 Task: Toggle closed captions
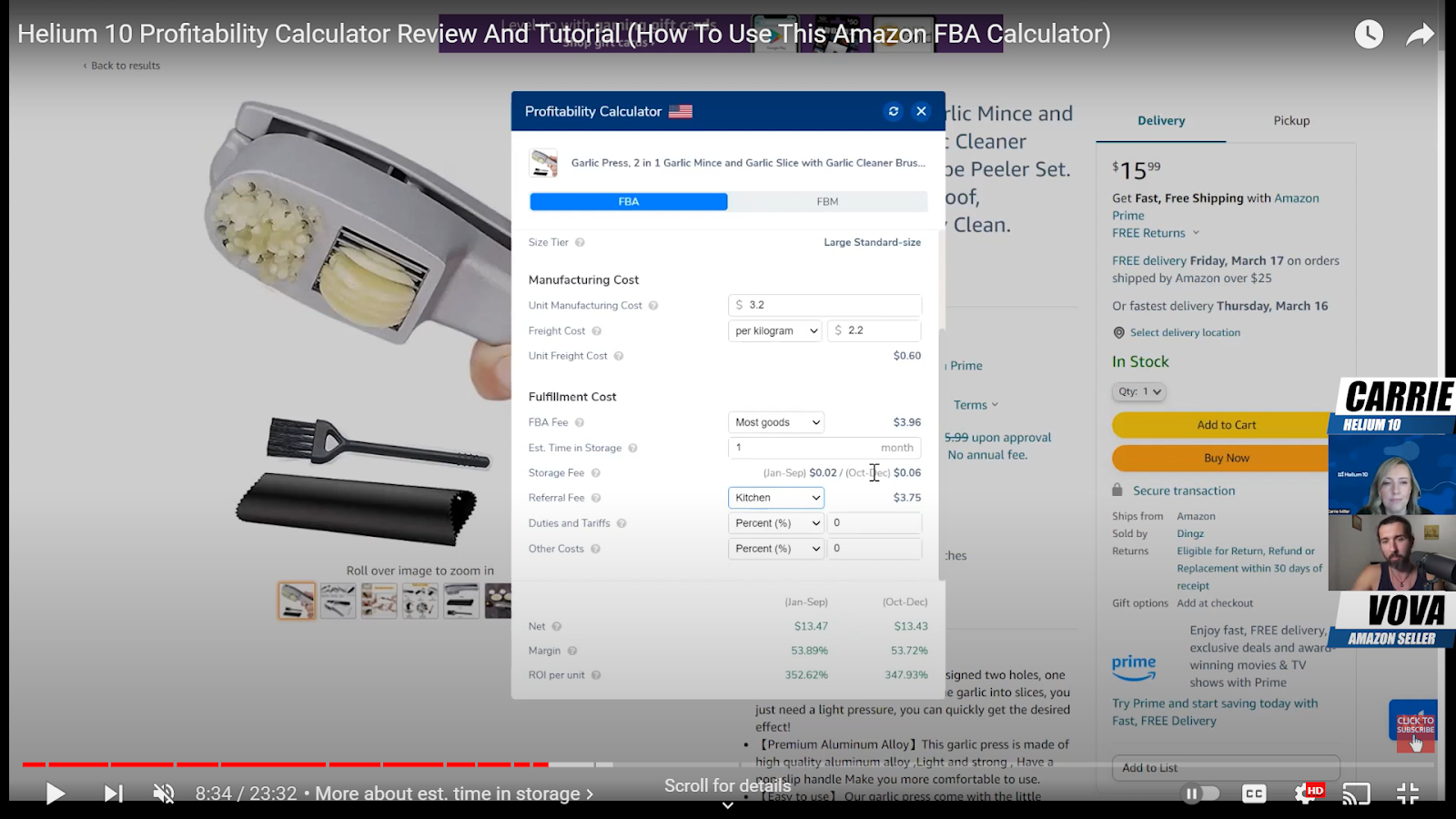[1255, 794]
